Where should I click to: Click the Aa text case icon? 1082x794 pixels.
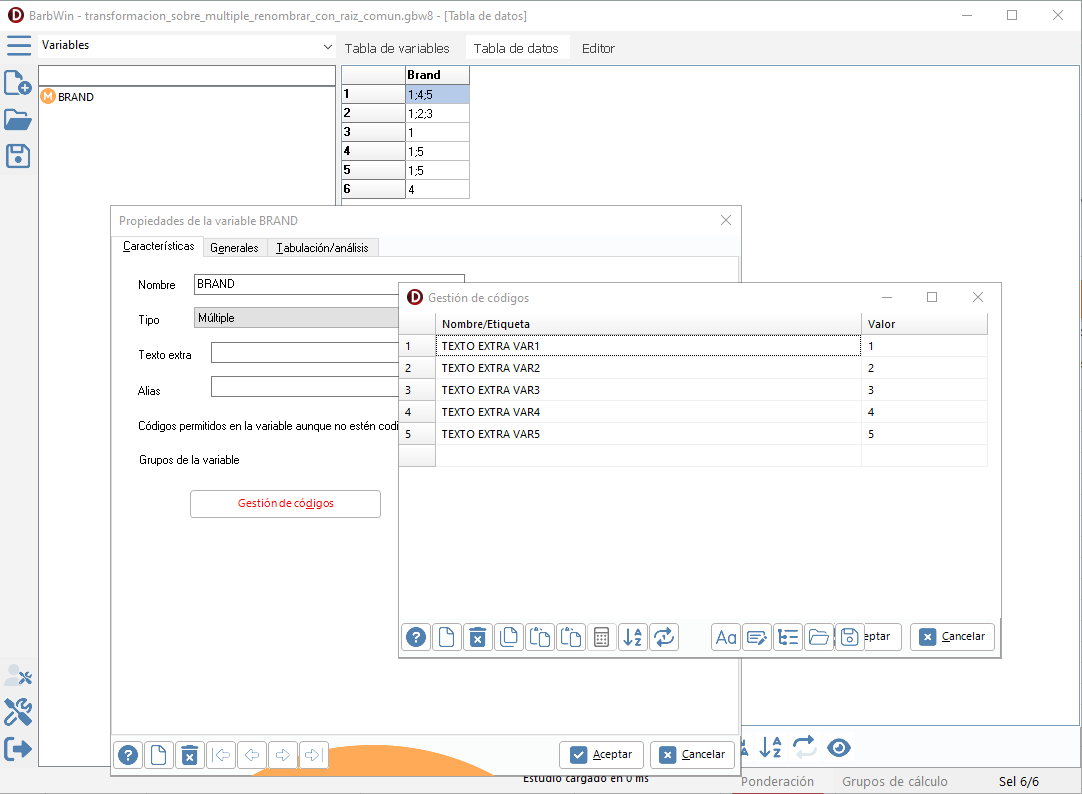coord(727,637)
